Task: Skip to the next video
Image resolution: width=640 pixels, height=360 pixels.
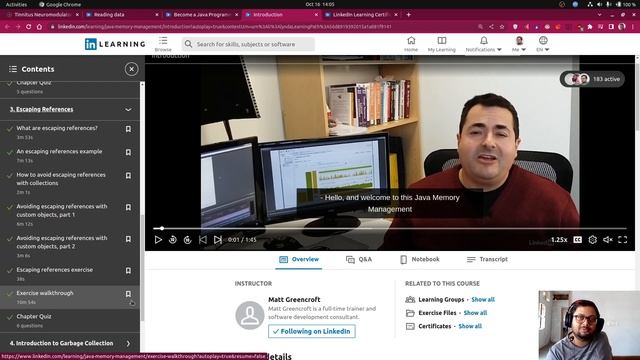Action: click(218, 240)
